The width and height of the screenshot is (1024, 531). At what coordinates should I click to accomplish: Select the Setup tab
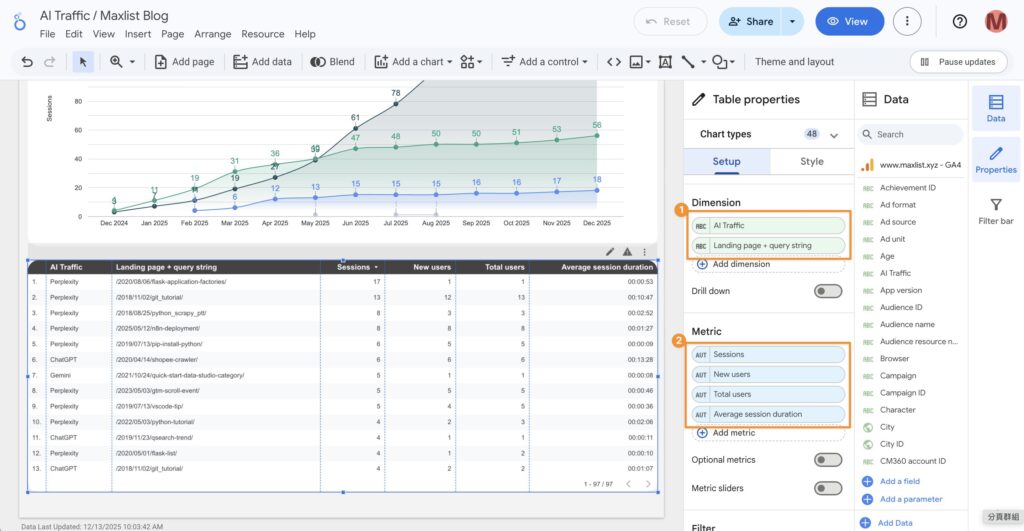pyautogui.click(x=726, y=161)
